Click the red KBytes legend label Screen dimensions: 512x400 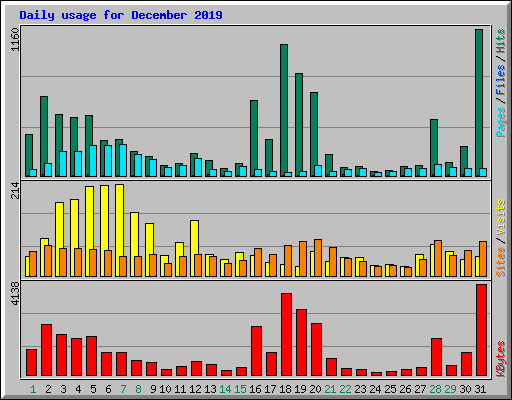501,359
